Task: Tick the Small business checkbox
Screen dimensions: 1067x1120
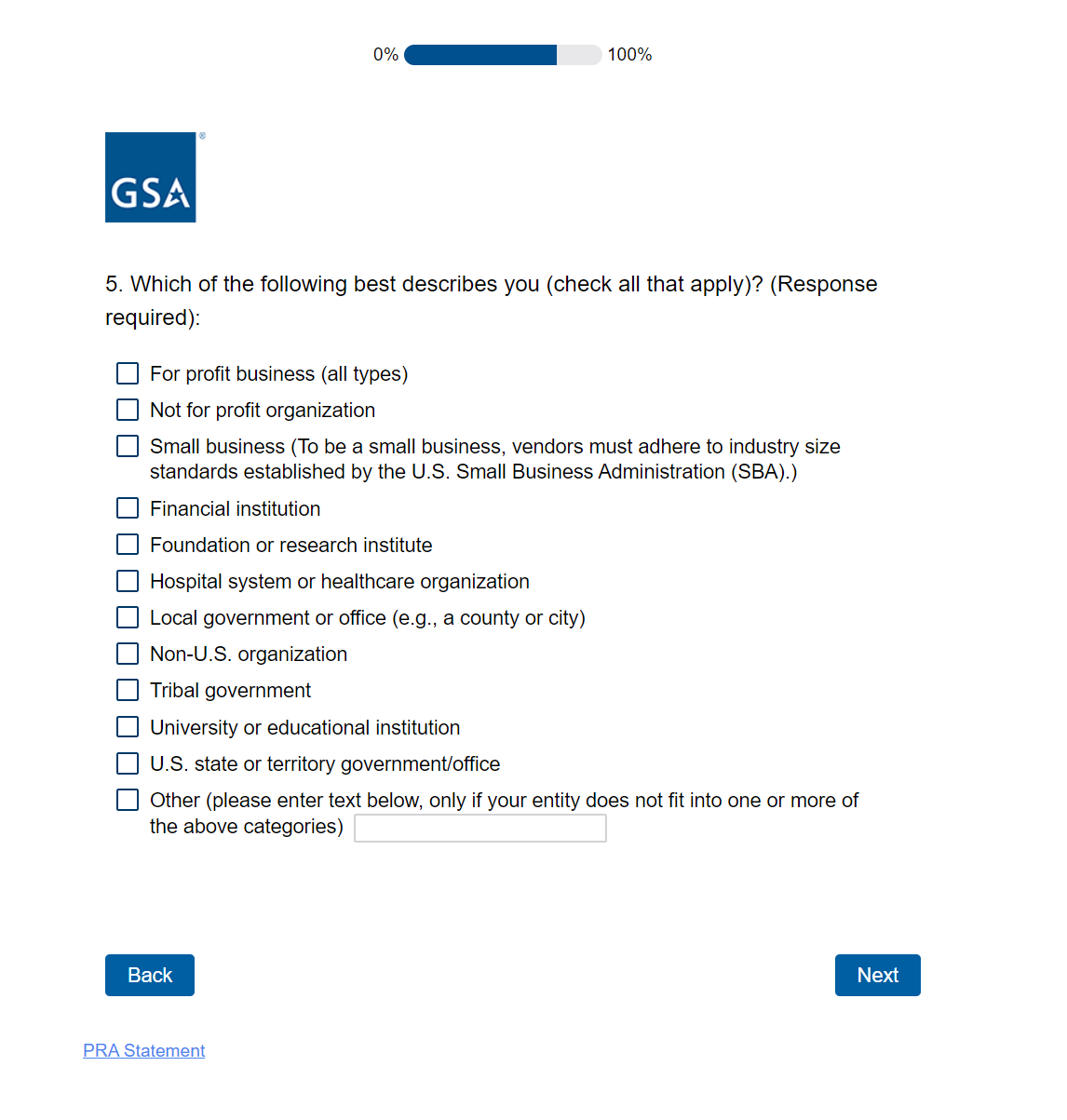Action: [x=128, y=447]
